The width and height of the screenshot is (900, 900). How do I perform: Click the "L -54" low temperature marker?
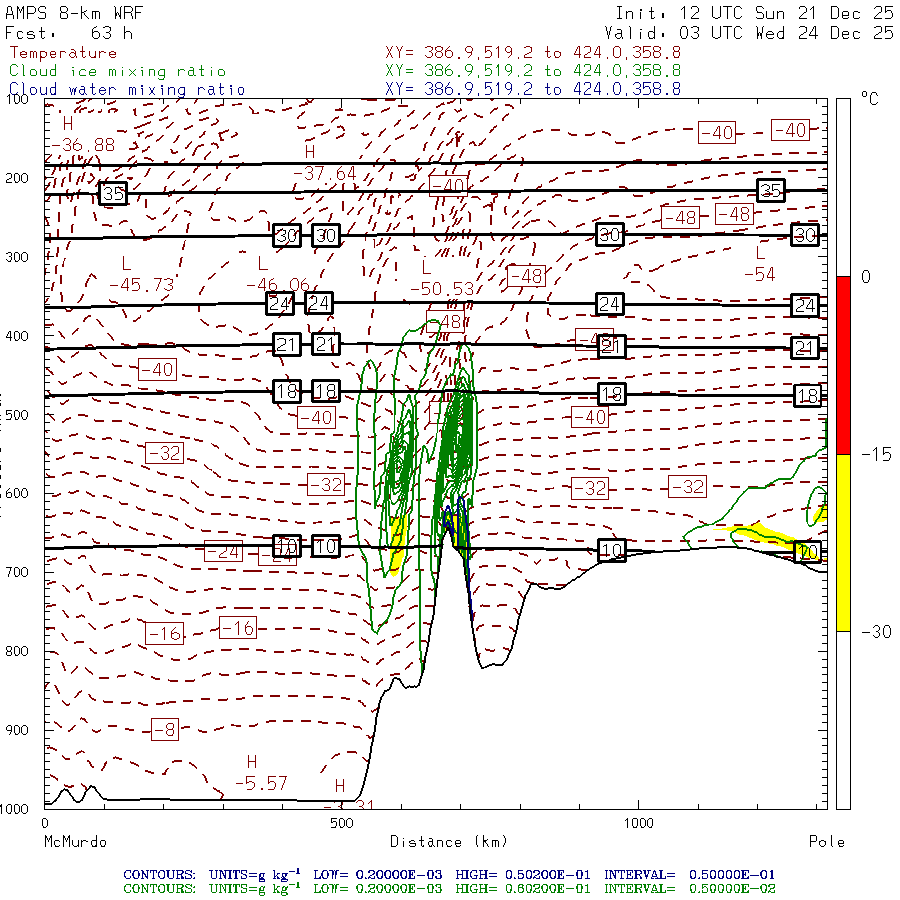[x=760, y=264]
